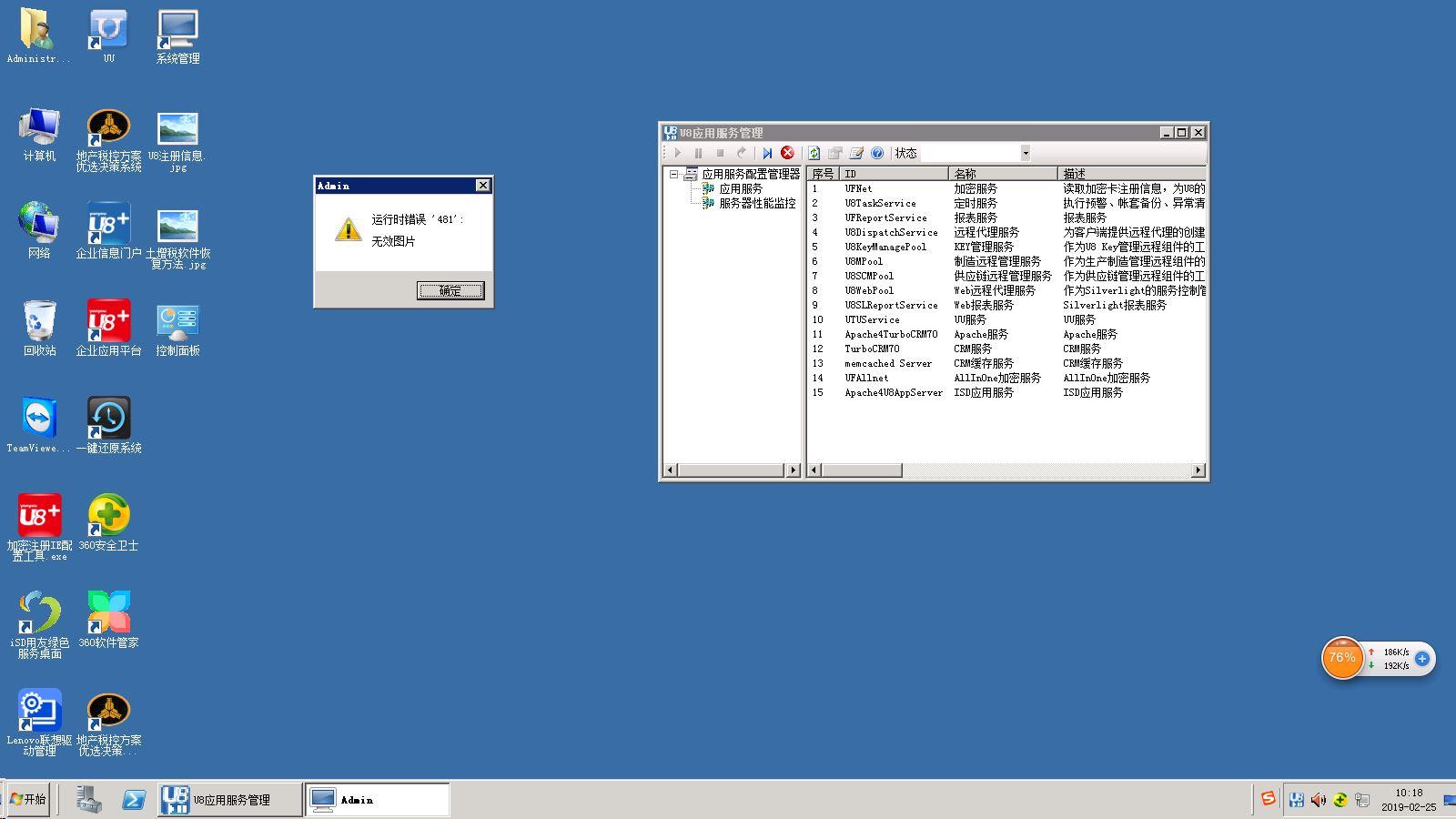The height and width of the screenshot is (819, 1456).
Task: Click the pause service toolbar icon
Action: (x=699, y=153)
